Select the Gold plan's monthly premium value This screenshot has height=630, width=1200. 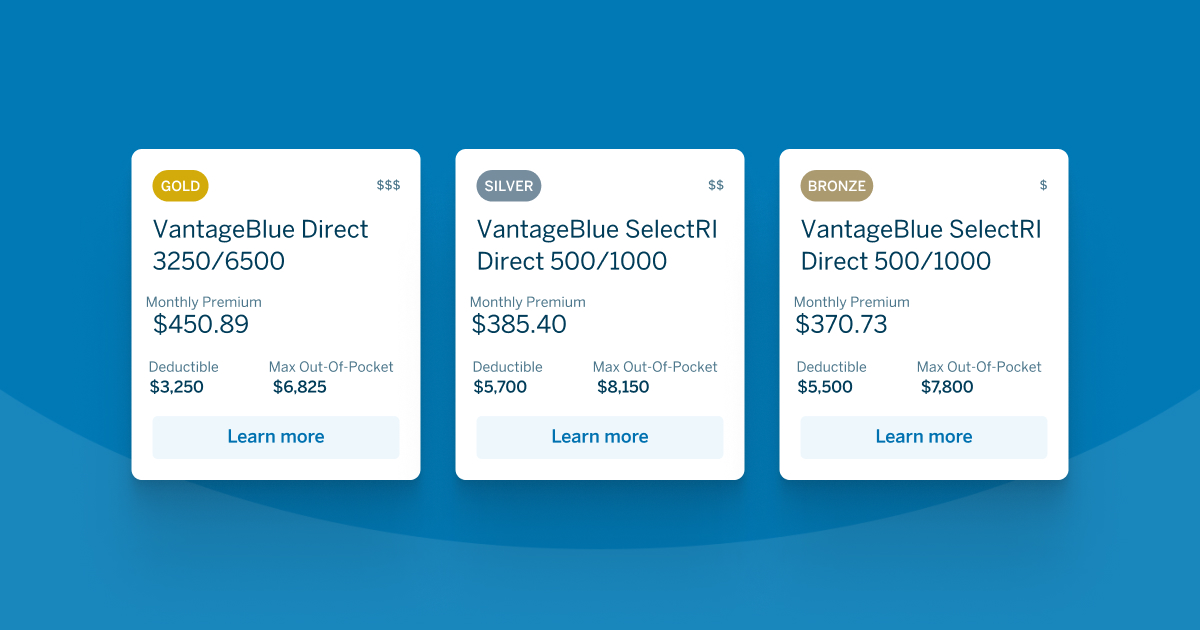(202, 324)
